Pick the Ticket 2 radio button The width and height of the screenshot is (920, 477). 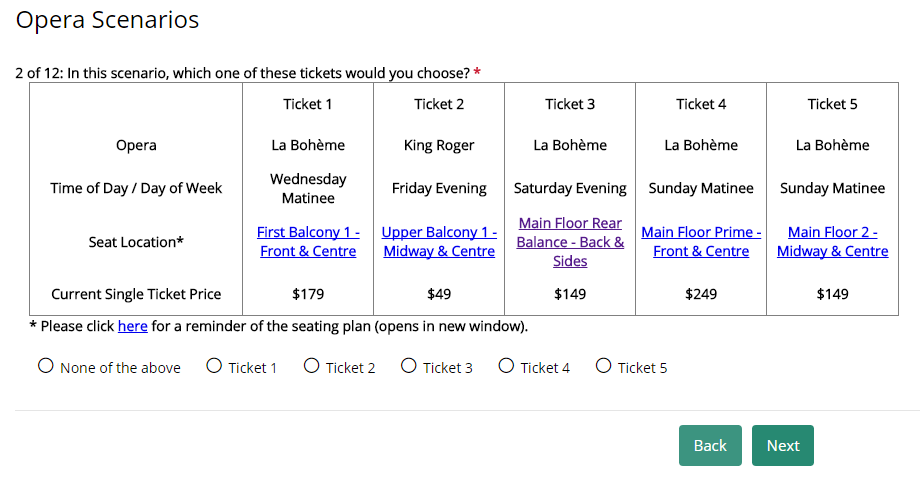click(312, 366)
